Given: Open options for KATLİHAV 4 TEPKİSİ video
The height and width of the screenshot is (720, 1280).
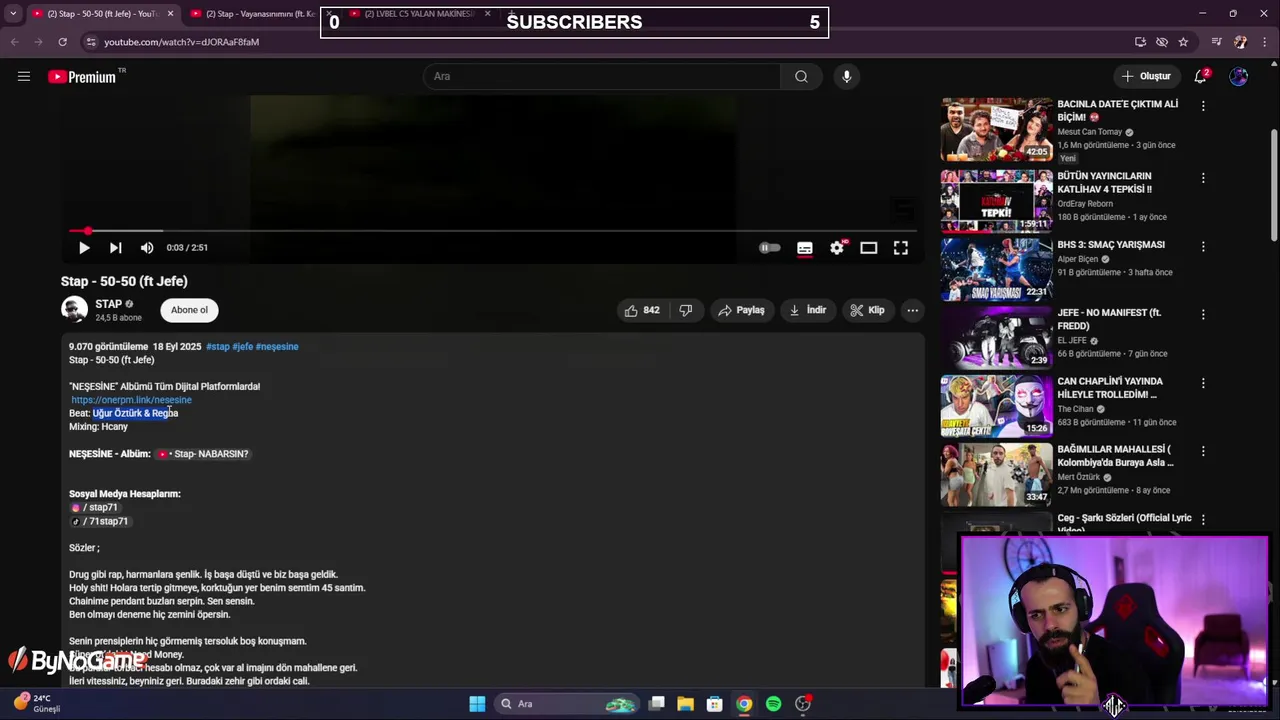Looking at the screenshot, I should pos(1203,178).
